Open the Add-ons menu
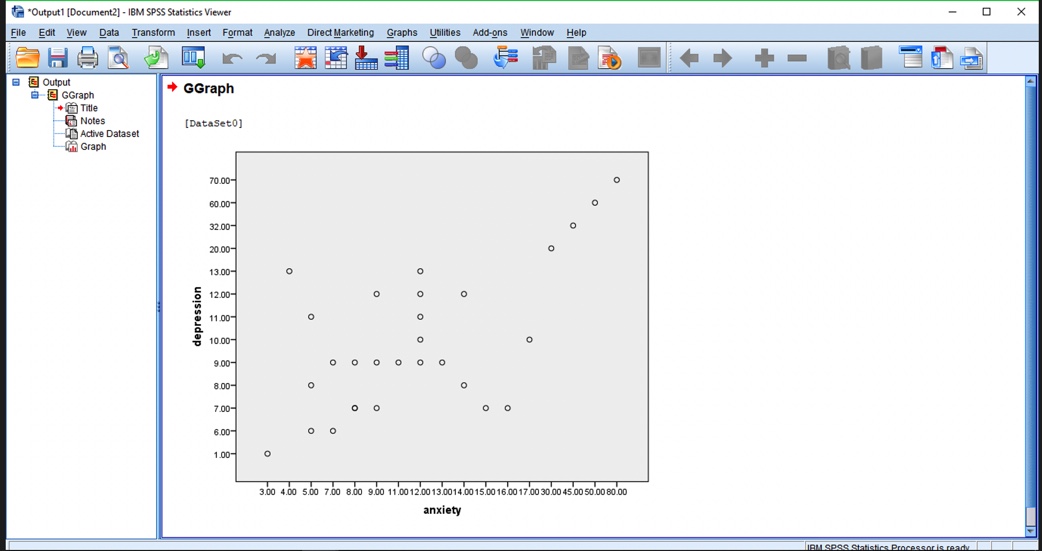 coord(490,33)
